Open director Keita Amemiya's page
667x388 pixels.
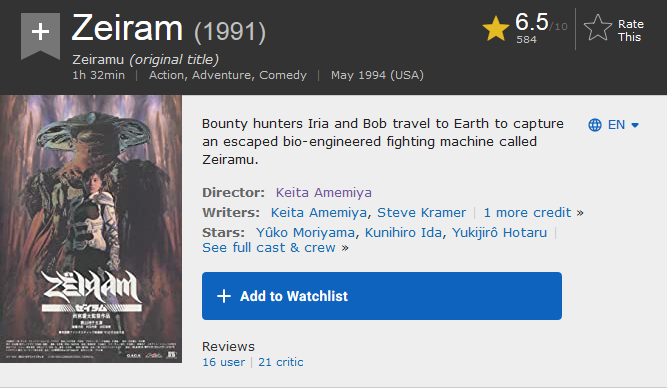[x=324, y=193]
